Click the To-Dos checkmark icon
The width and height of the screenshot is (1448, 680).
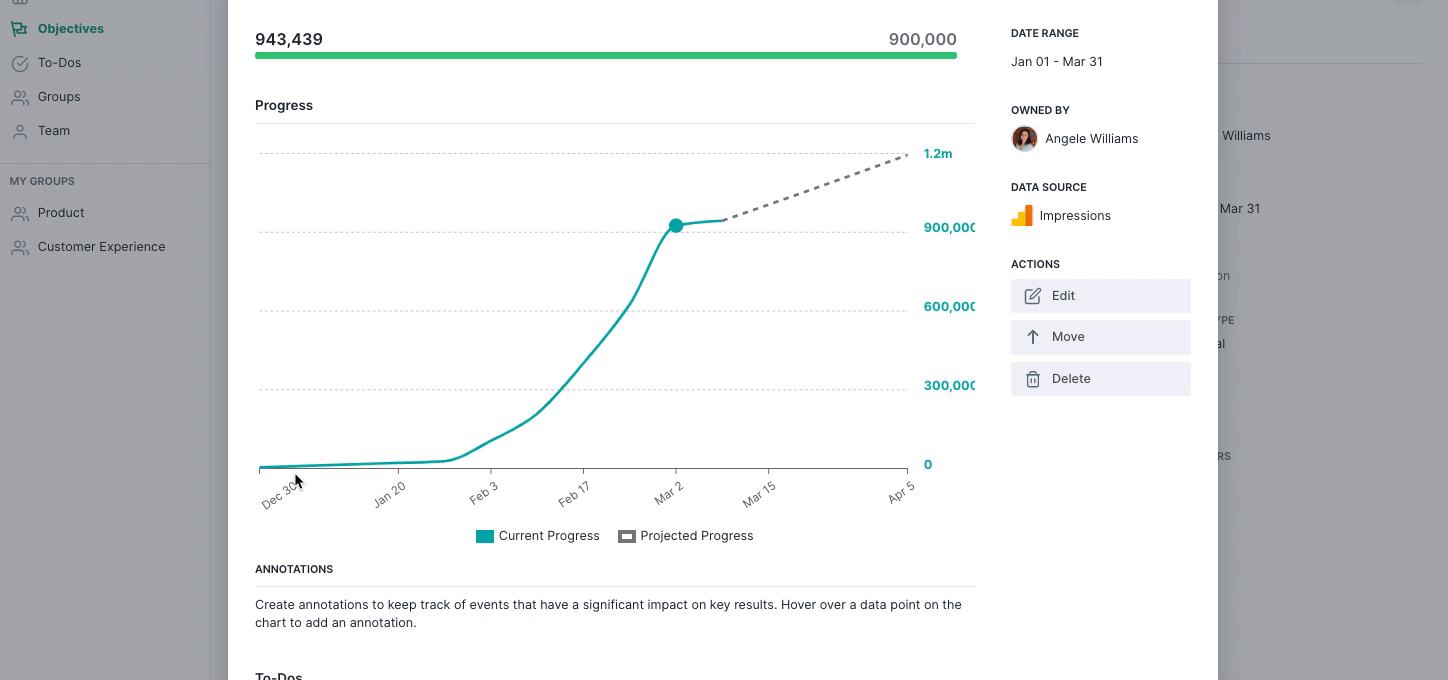[x=19, y=63]
